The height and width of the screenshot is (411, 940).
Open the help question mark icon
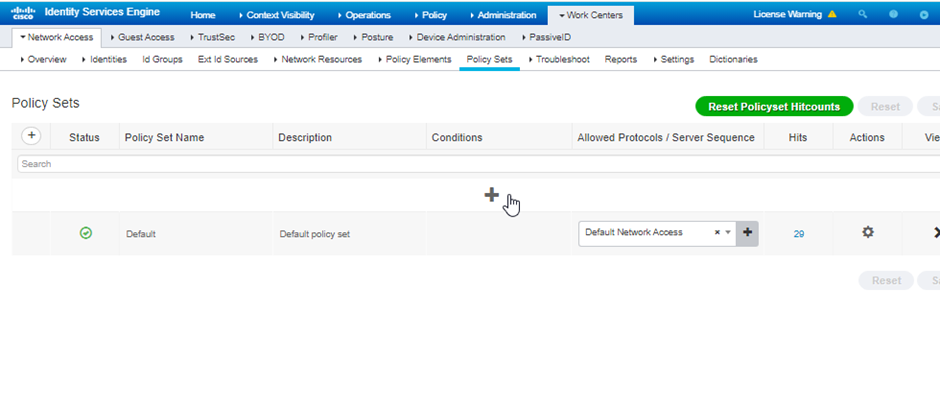tap(893, 14)
